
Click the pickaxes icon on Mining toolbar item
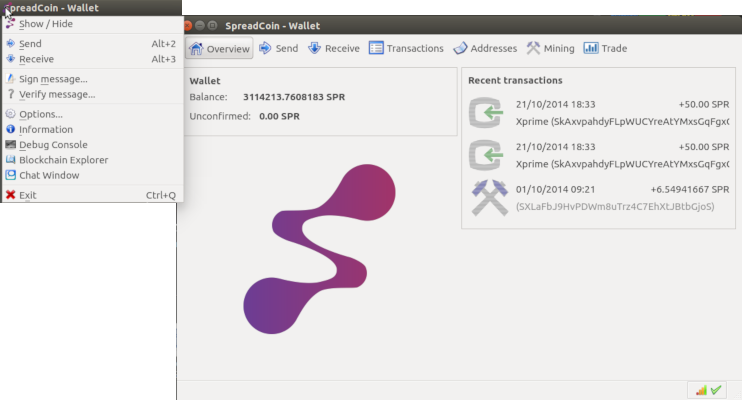point(533,48)
